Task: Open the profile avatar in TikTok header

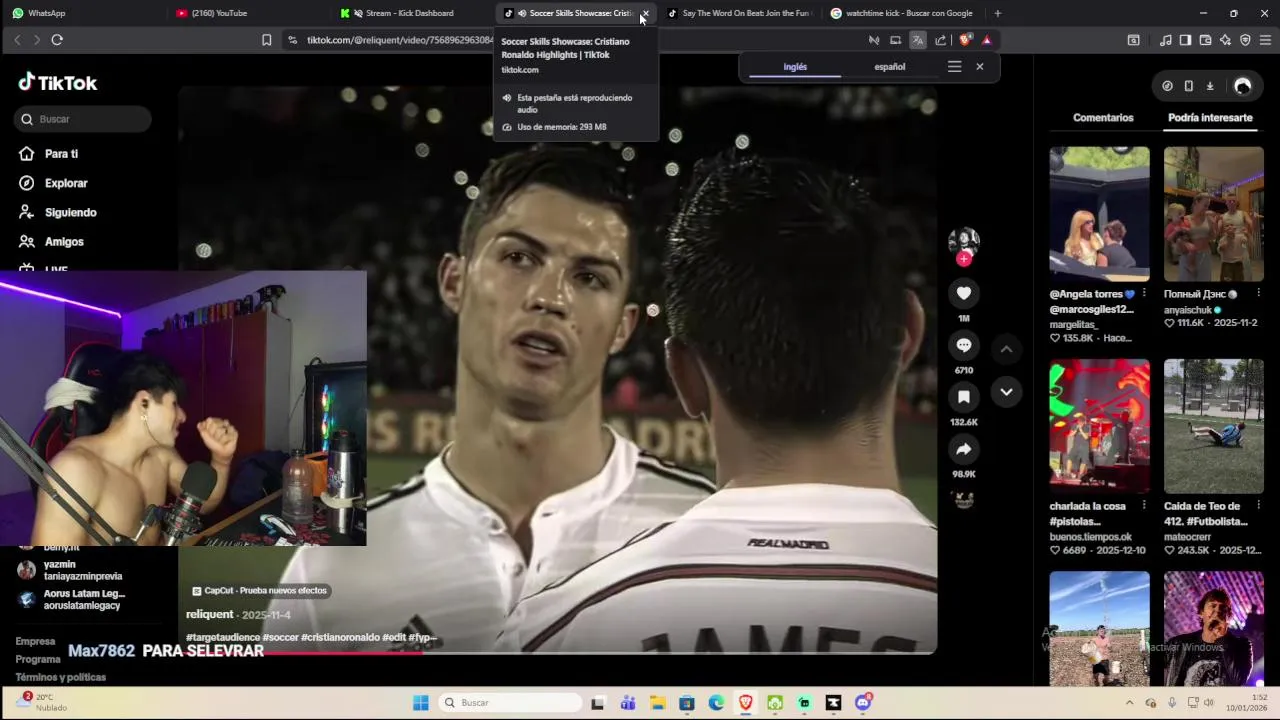Action: click(x=1243, y=86)
